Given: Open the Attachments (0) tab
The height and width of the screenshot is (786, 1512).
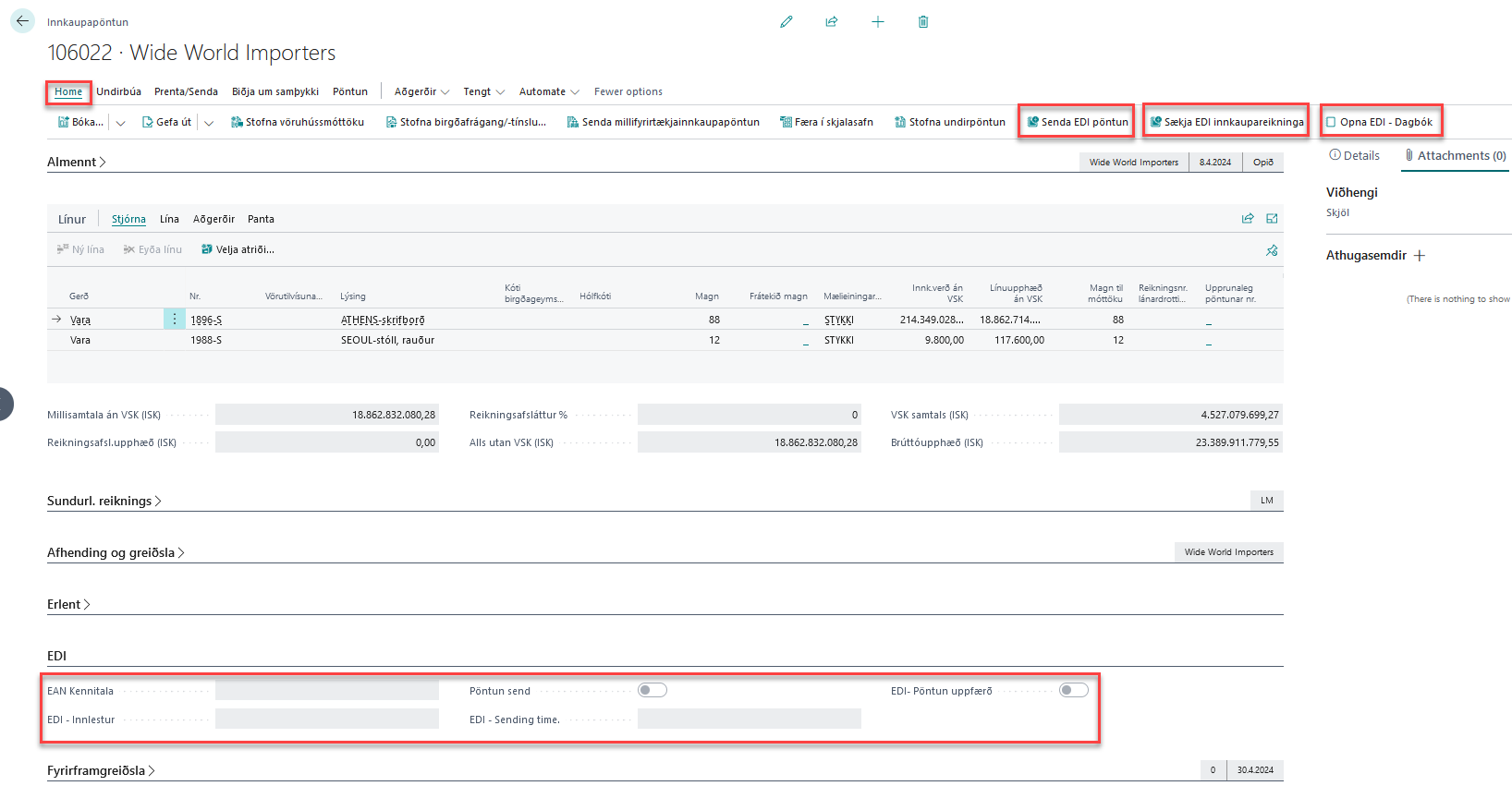Looking at the screenshot, I should click(1456, 155).
